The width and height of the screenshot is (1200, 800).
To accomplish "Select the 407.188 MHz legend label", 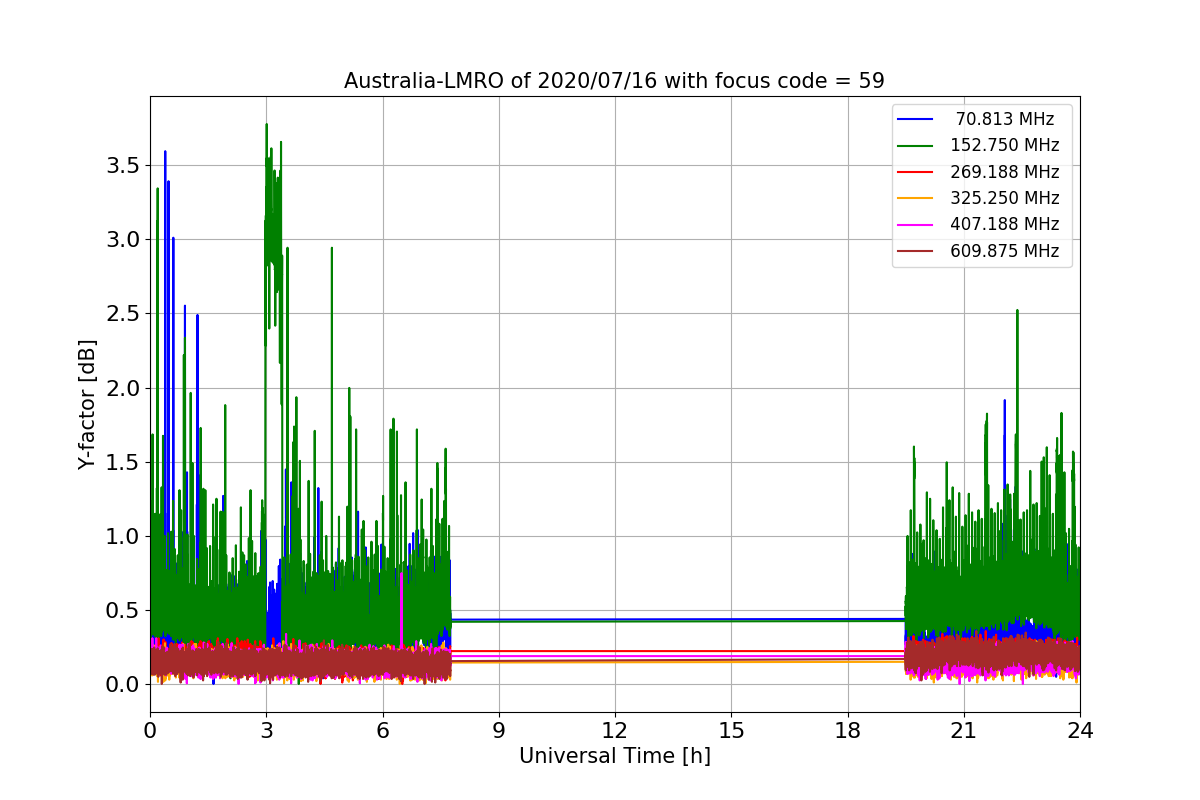I will [1004, 225].
